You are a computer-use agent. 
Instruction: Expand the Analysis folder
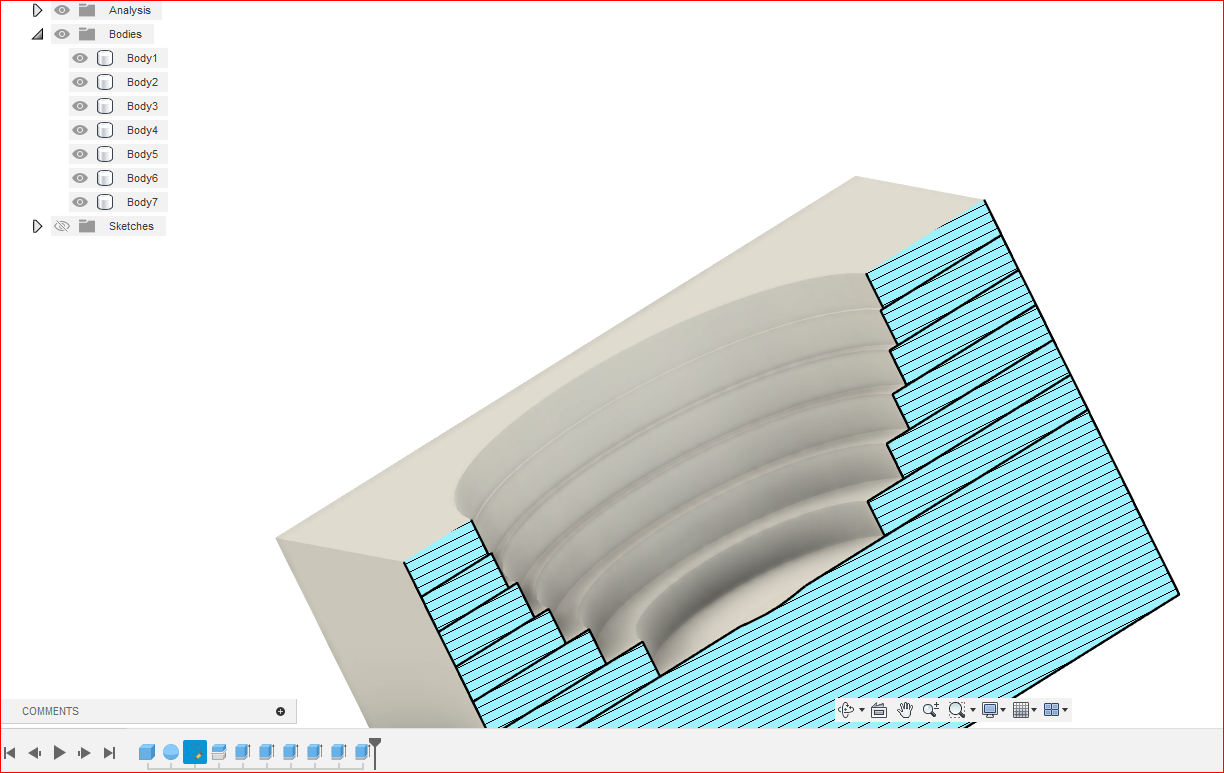38,9
